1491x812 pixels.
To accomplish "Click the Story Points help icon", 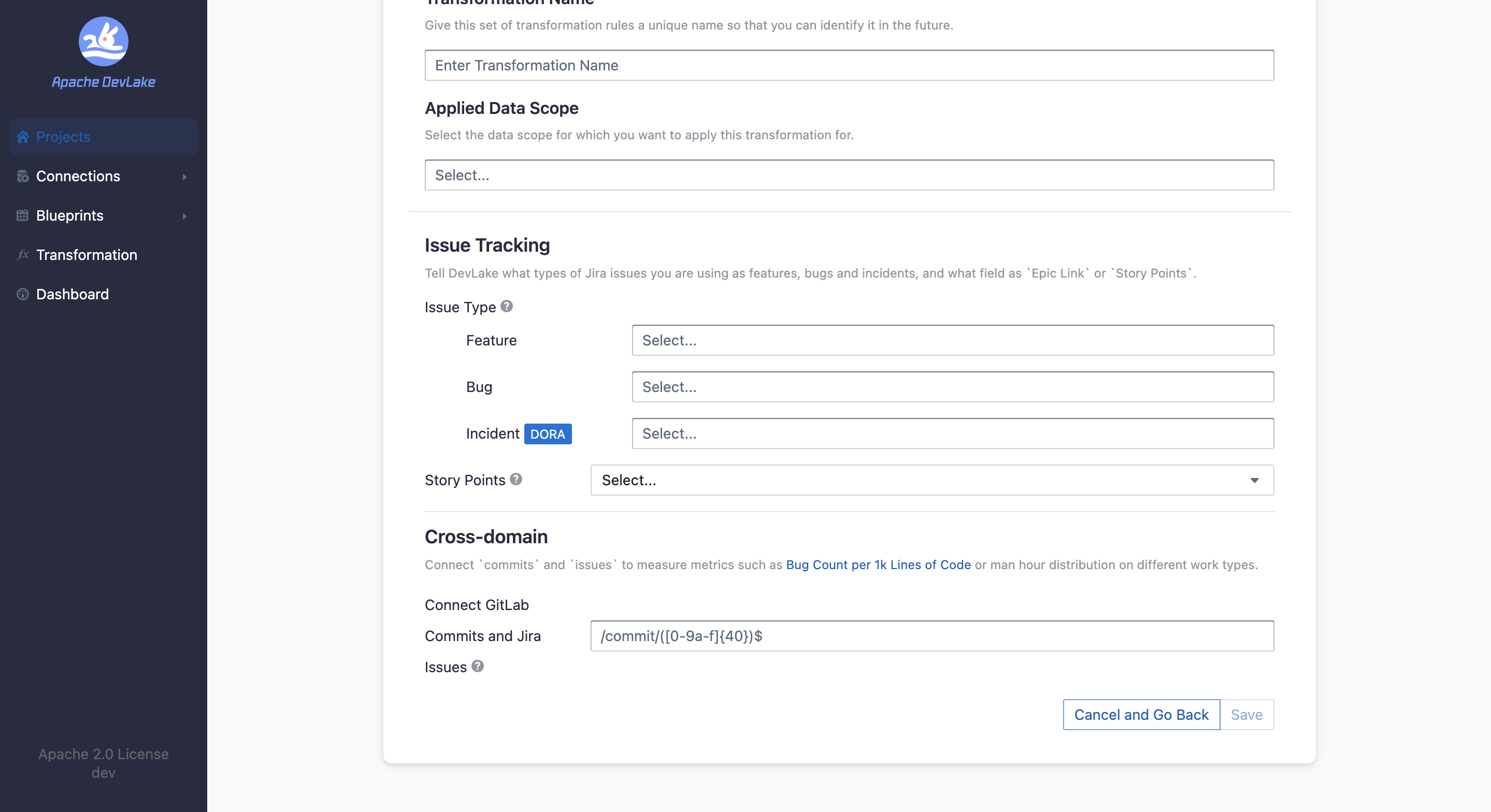I will pyautogui.click(x=515, y=479).
